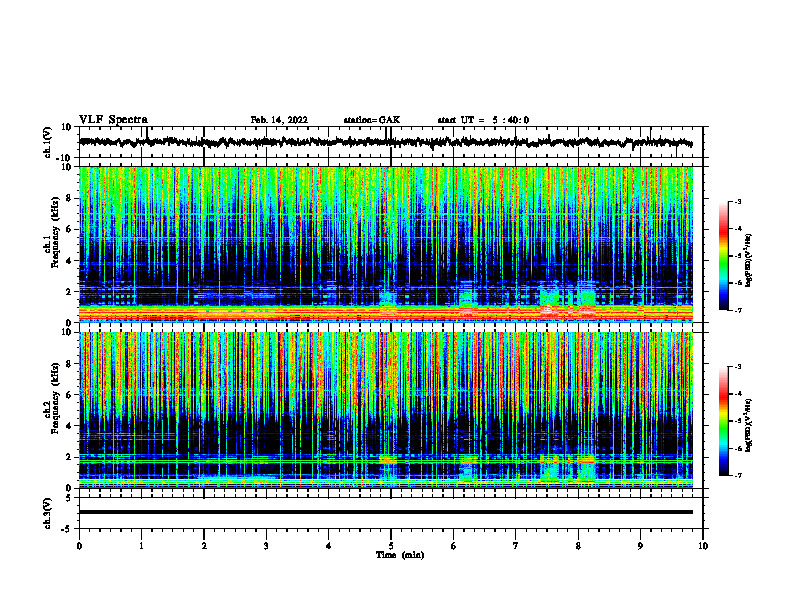Click tick label "4" on the time axis

click(329, 546)
